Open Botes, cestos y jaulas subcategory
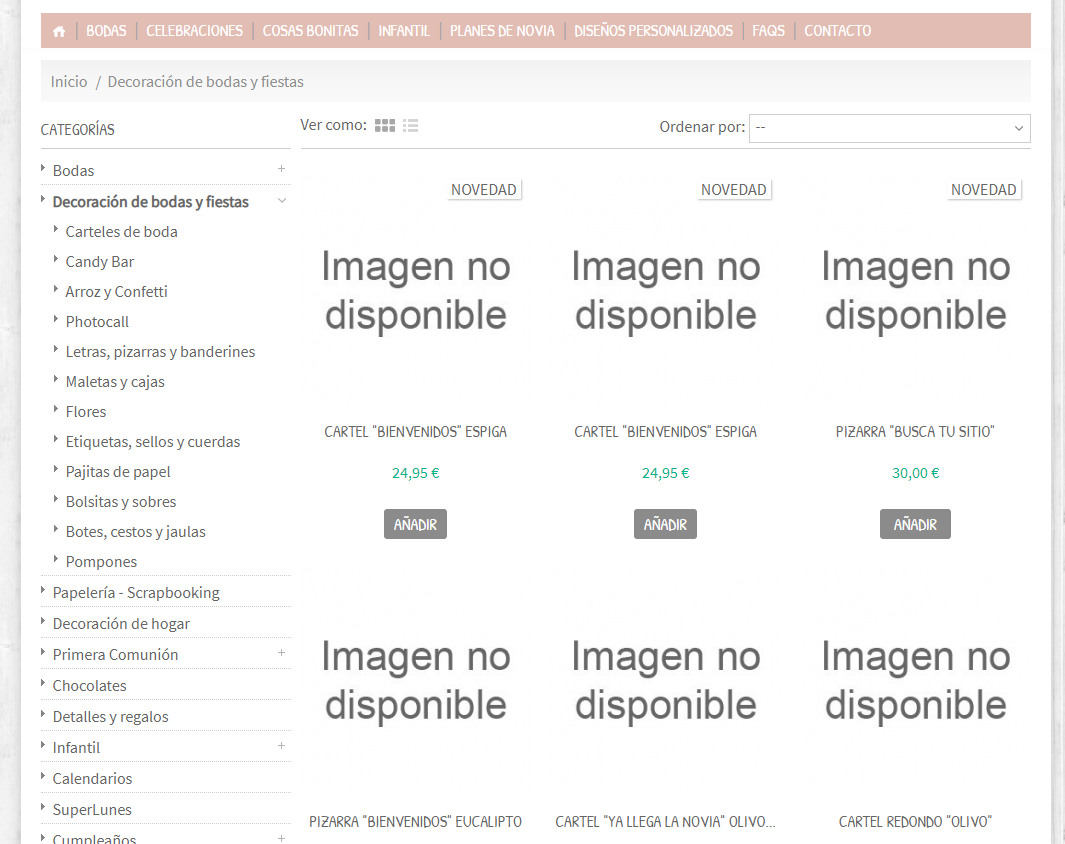Viewport: 1065px width, 844px height. tap(135, 532)
